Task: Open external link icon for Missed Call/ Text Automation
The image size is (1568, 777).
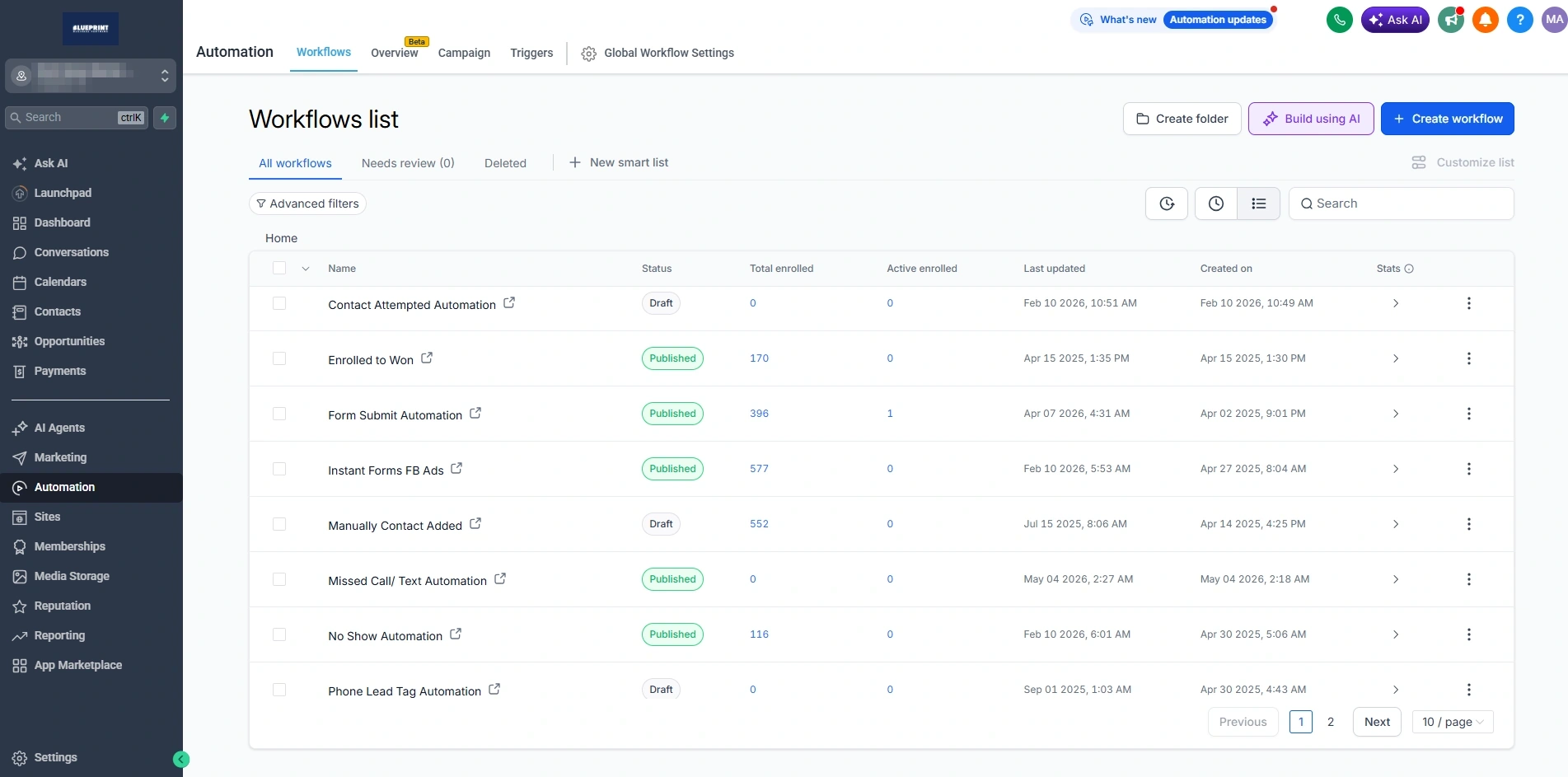Action: [500, 578]
